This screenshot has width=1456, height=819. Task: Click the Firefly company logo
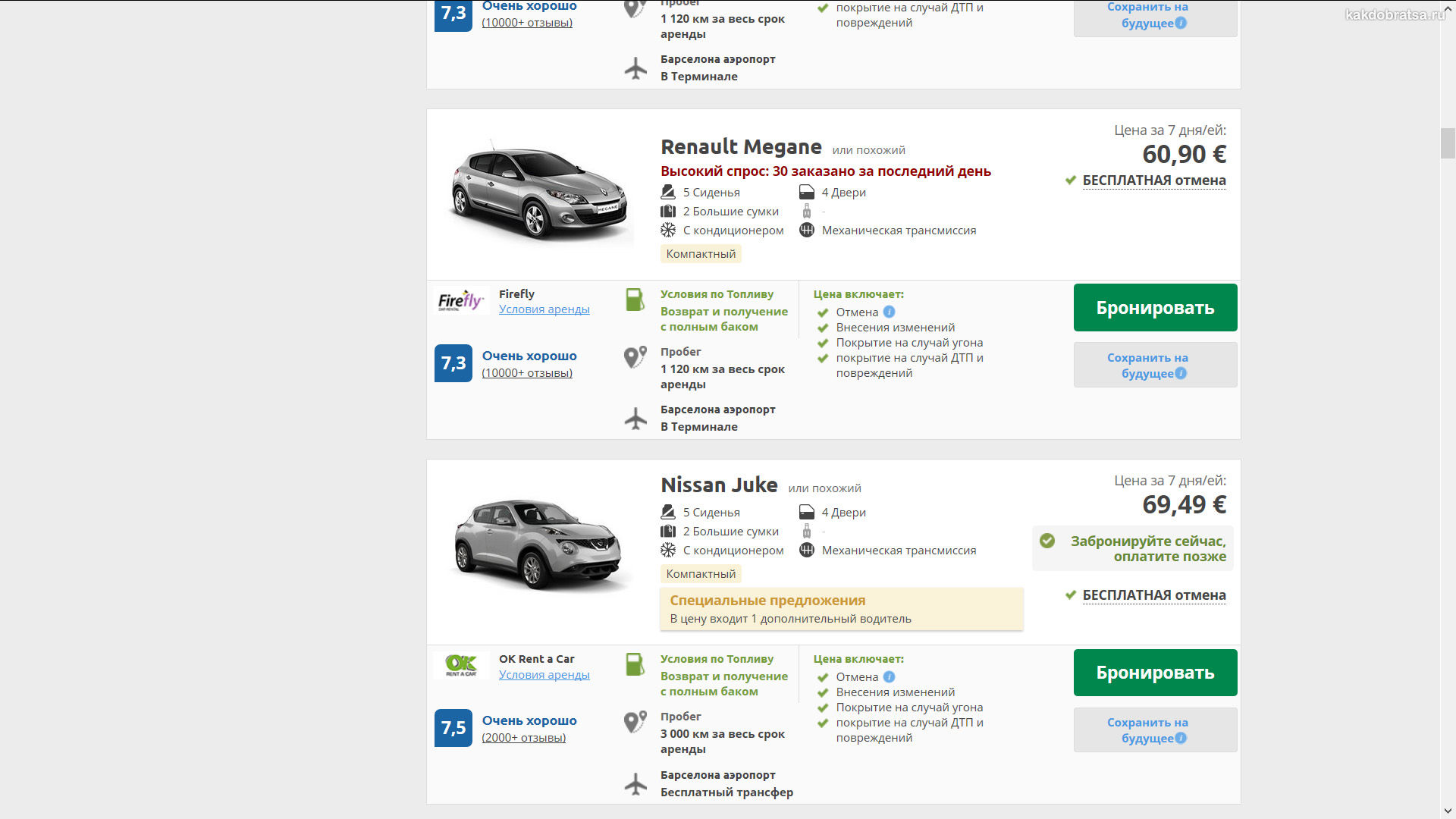[460, 301]
